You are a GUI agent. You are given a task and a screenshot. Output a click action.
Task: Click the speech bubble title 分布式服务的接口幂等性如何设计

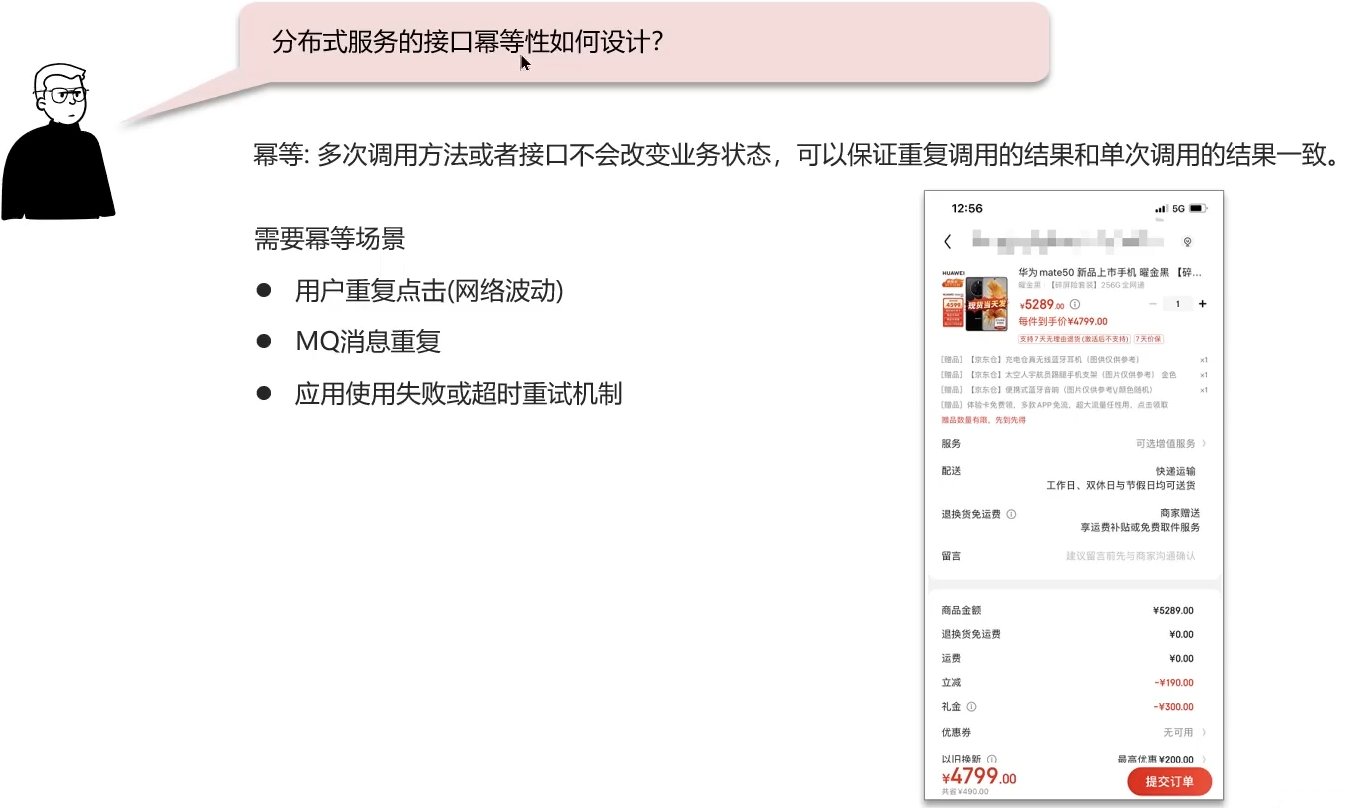[x=468, y=42]
